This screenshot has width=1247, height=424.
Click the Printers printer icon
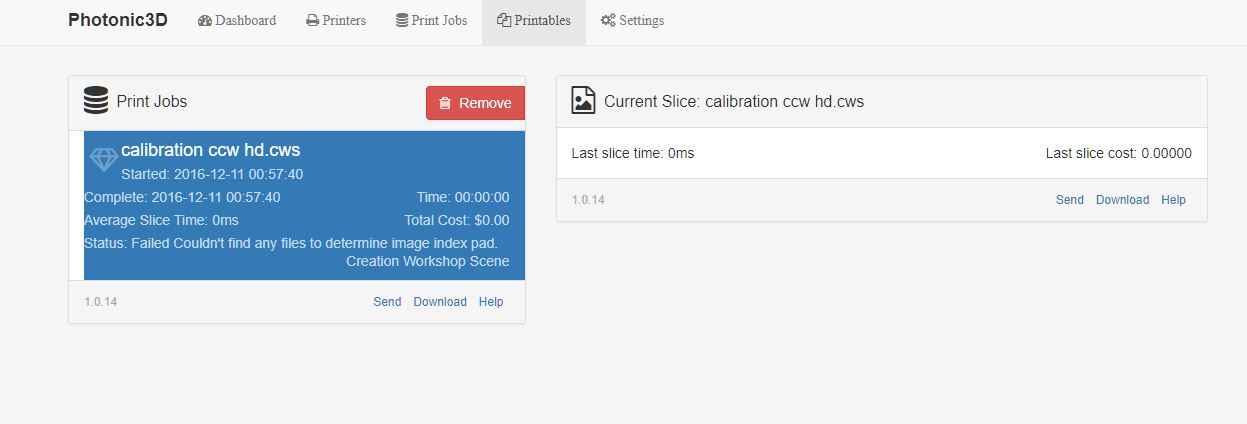(x=313, y=21)
